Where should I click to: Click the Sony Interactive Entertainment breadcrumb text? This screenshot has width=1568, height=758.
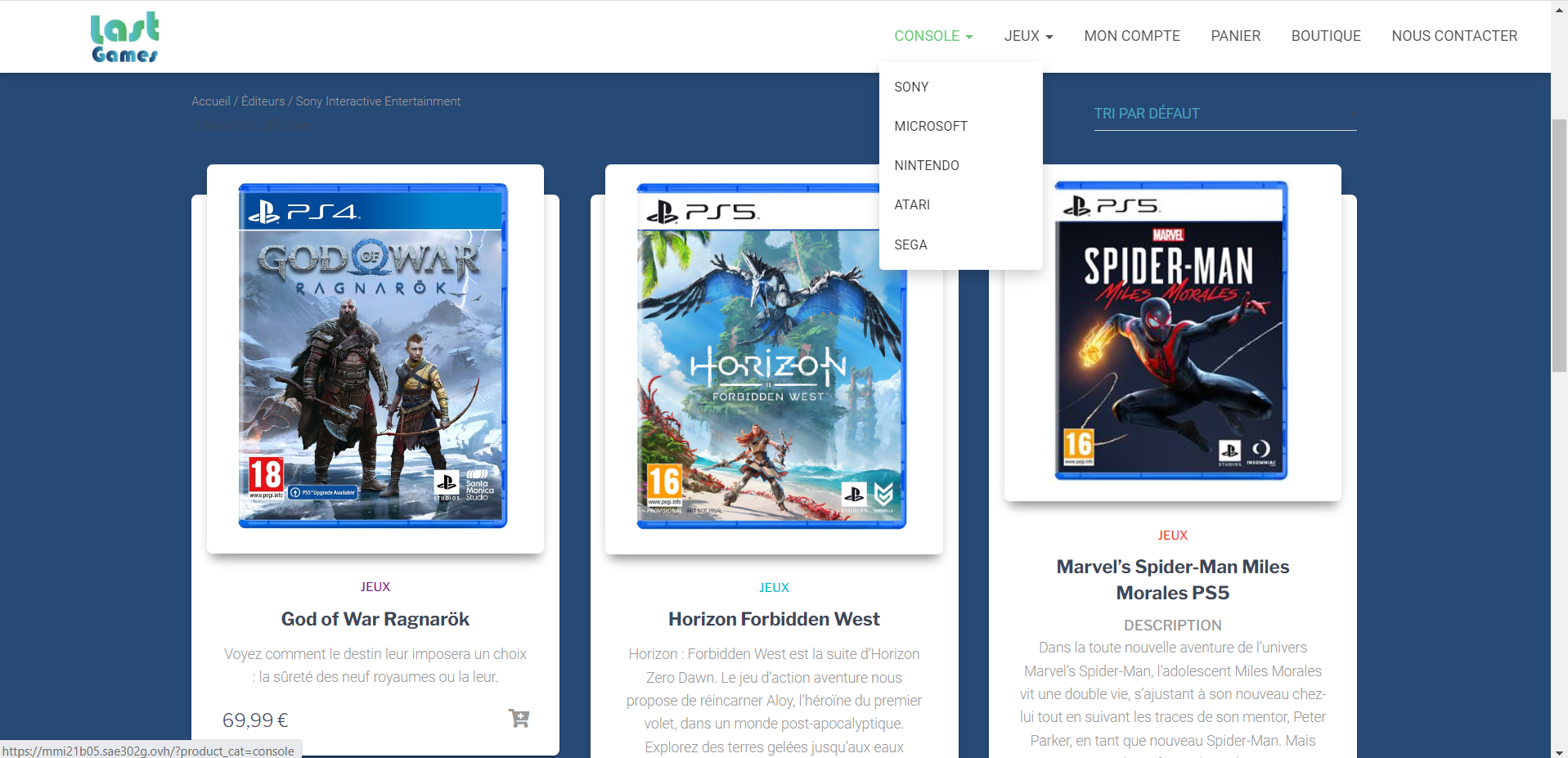tap(378, 101)
